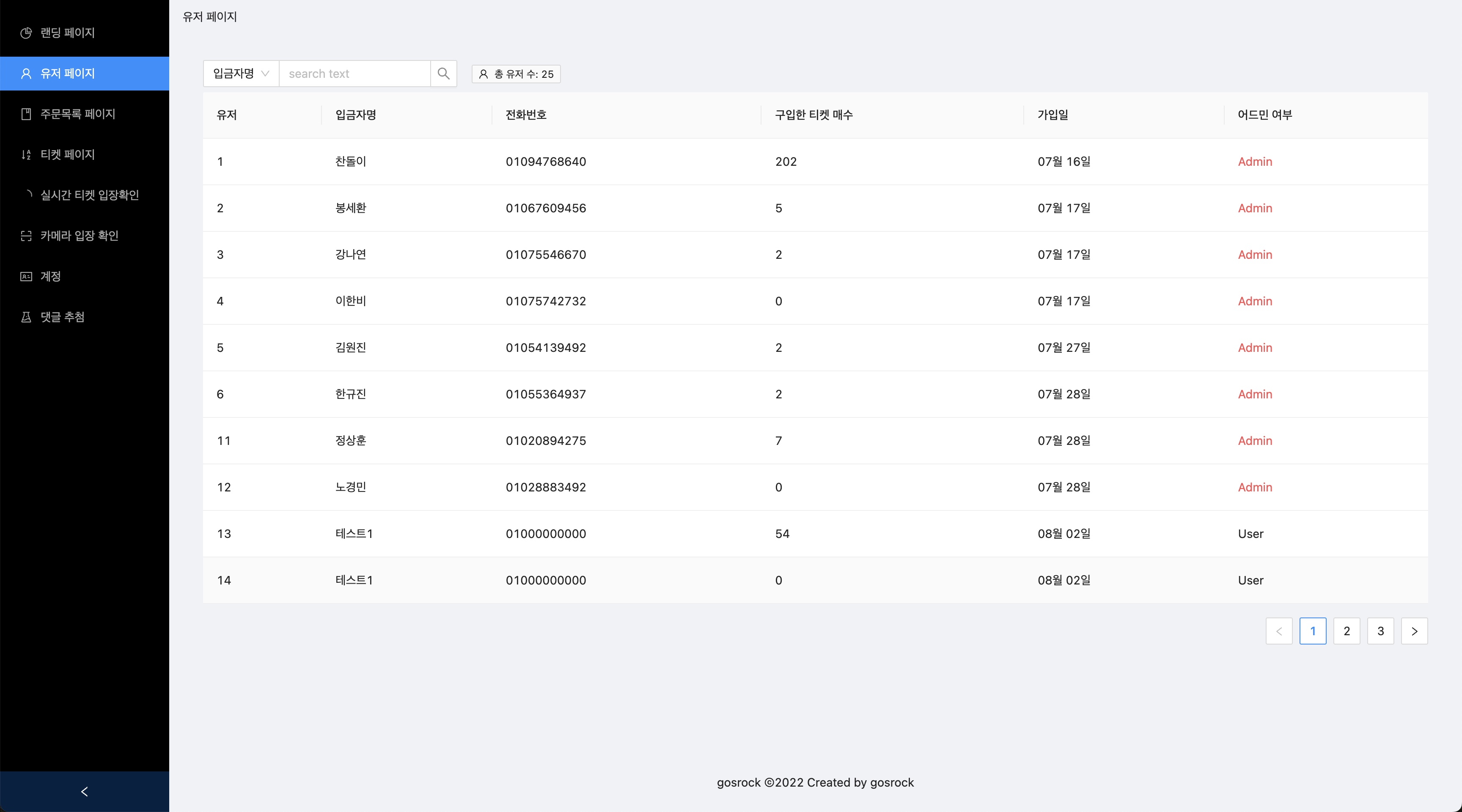The height and width of the screenshot is (812, 1462).
Task: Go to page 2 of users
Action: coord(1346,631)
